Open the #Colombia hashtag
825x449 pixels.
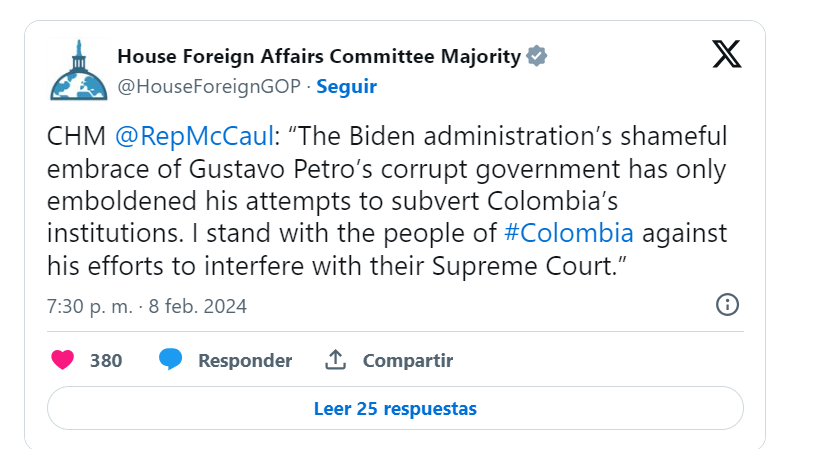[568, 233]
